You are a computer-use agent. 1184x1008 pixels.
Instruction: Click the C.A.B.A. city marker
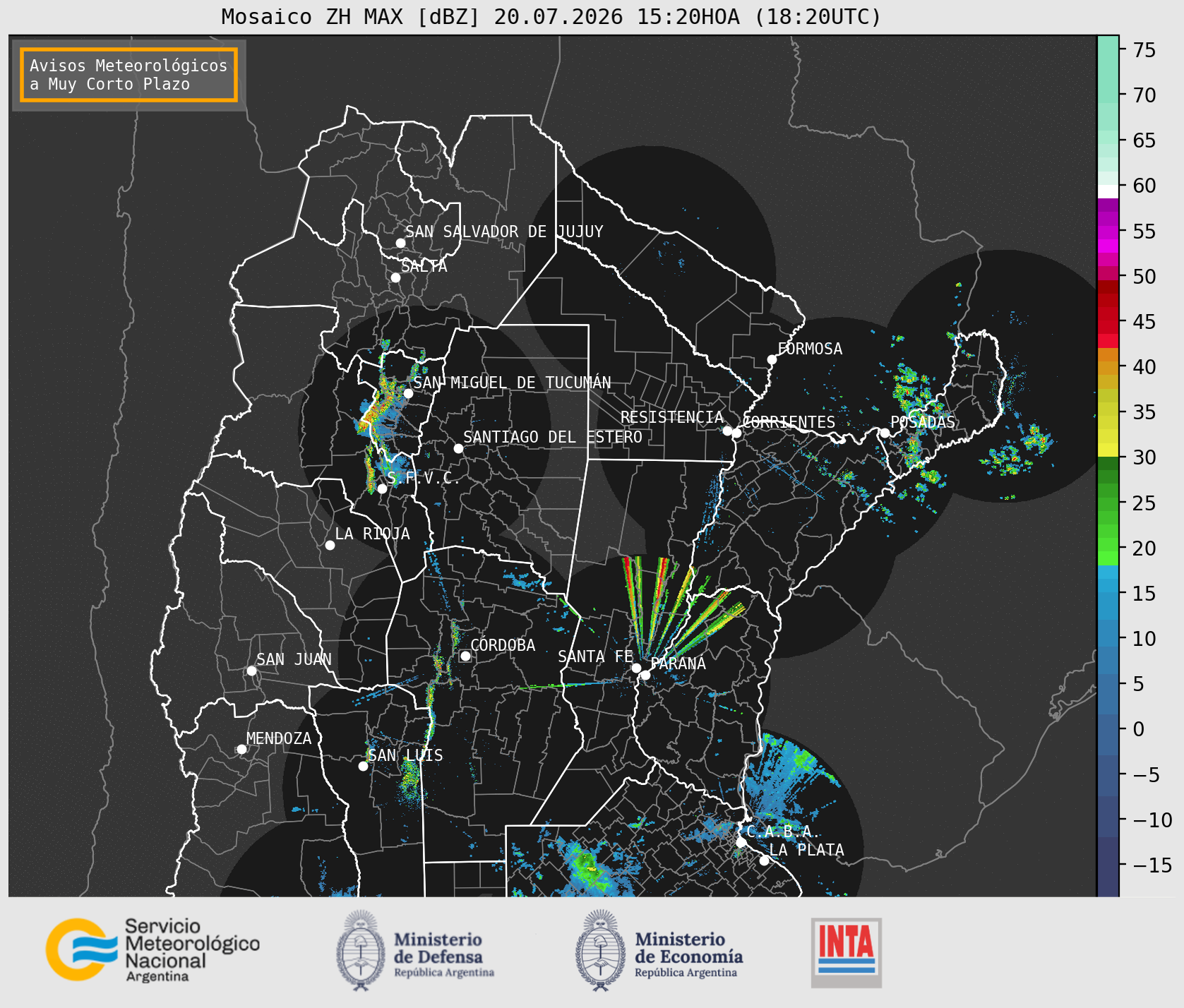click(x=741, y=842)
